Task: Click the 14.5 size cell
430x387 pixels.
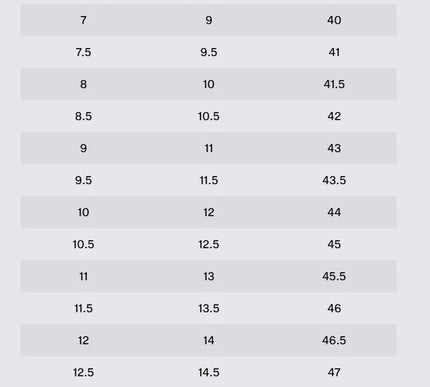Action: tap(209, 372)
